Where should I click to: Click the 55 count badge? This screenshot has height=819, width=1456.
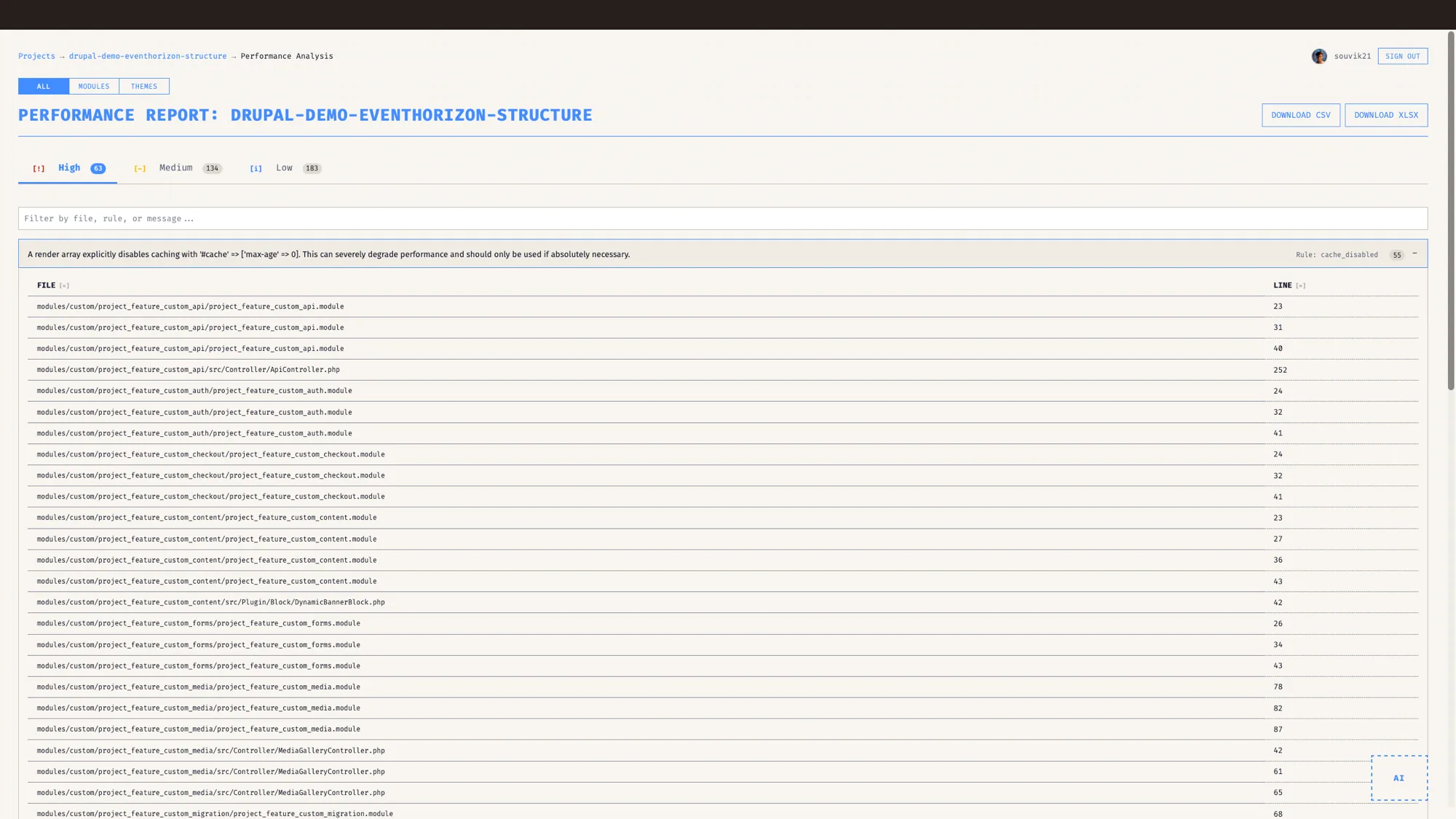(1396, 255)
